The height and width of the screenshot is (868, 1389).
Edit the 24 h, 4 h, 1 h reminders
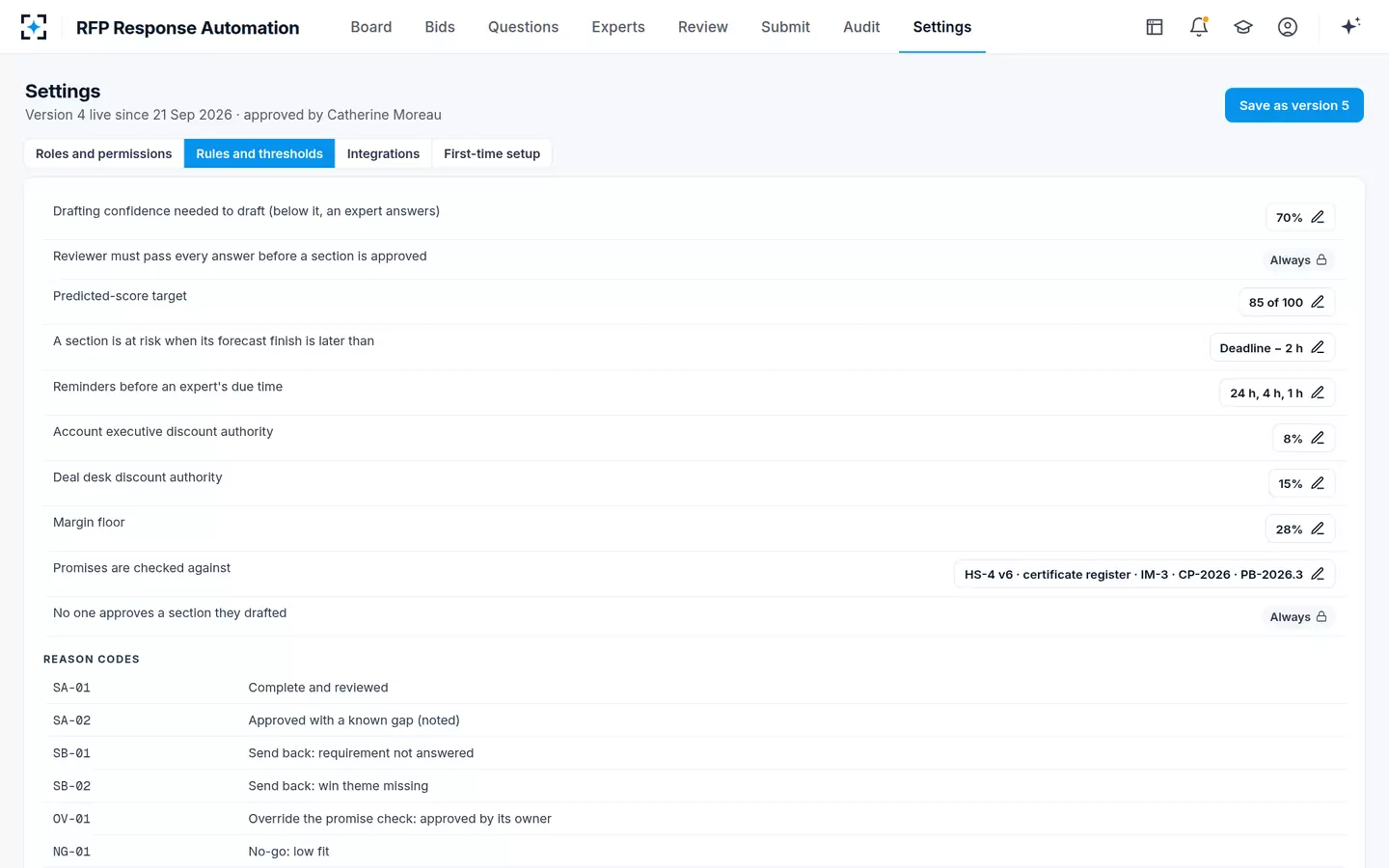click(1277, 393)
